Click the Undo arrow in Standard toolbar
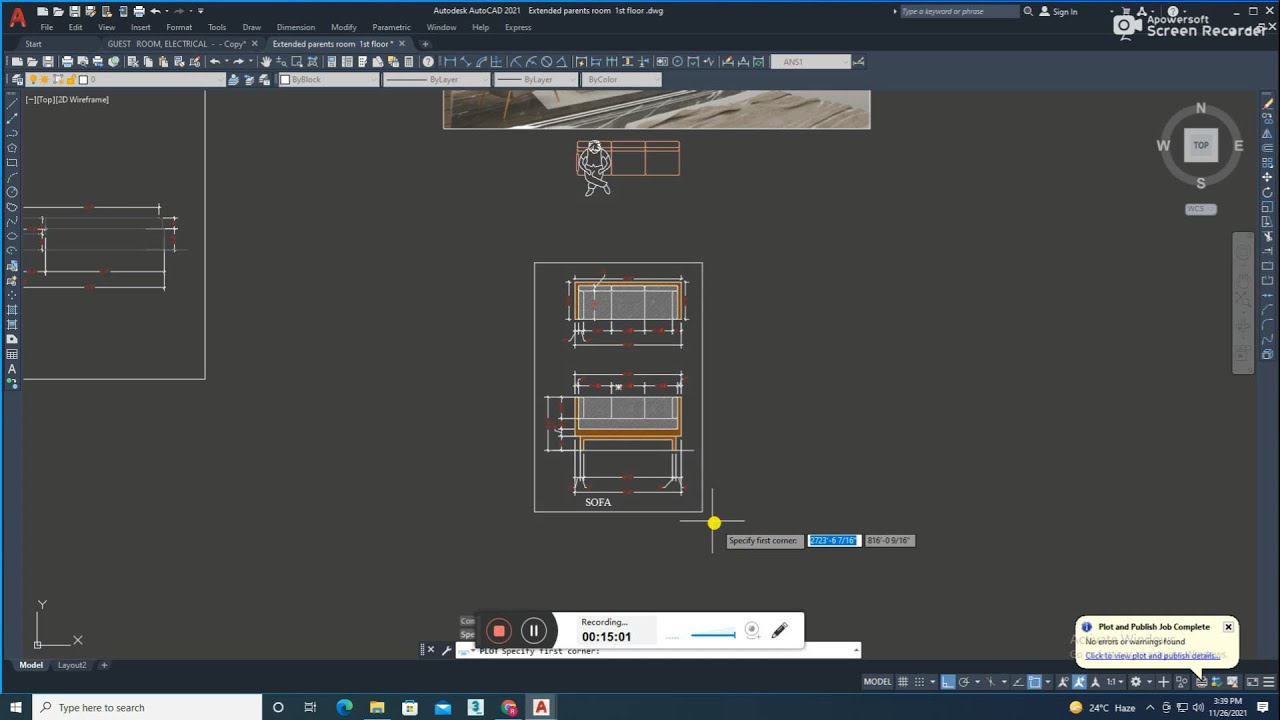This screenshot has height=720, width=1280. coord(215,62)
